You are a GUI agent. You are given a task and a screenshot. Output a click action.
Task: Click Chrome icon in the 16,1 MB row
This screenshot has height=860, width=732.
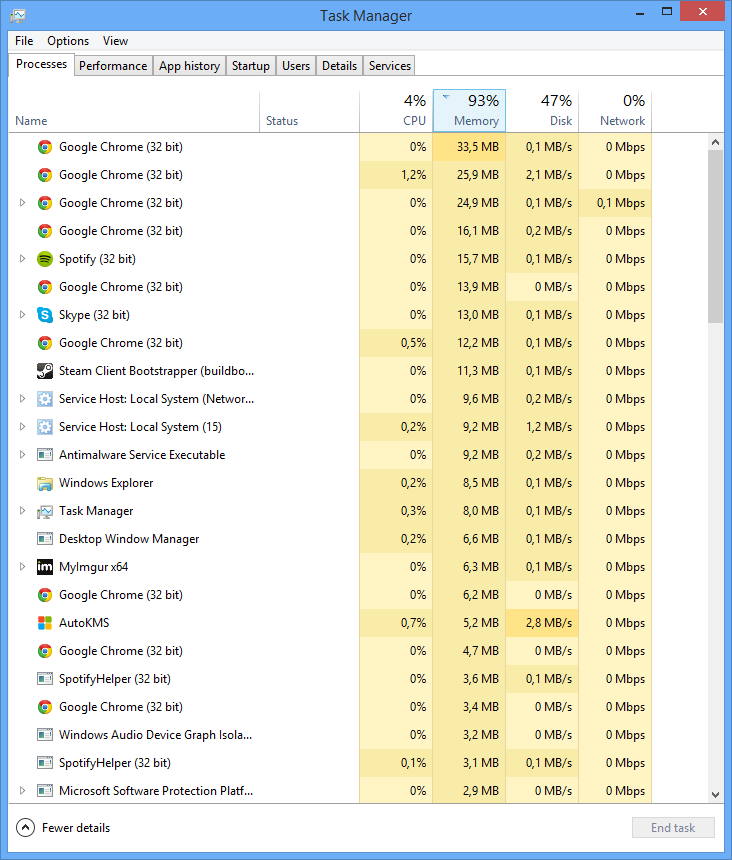[x=44, y=231]
